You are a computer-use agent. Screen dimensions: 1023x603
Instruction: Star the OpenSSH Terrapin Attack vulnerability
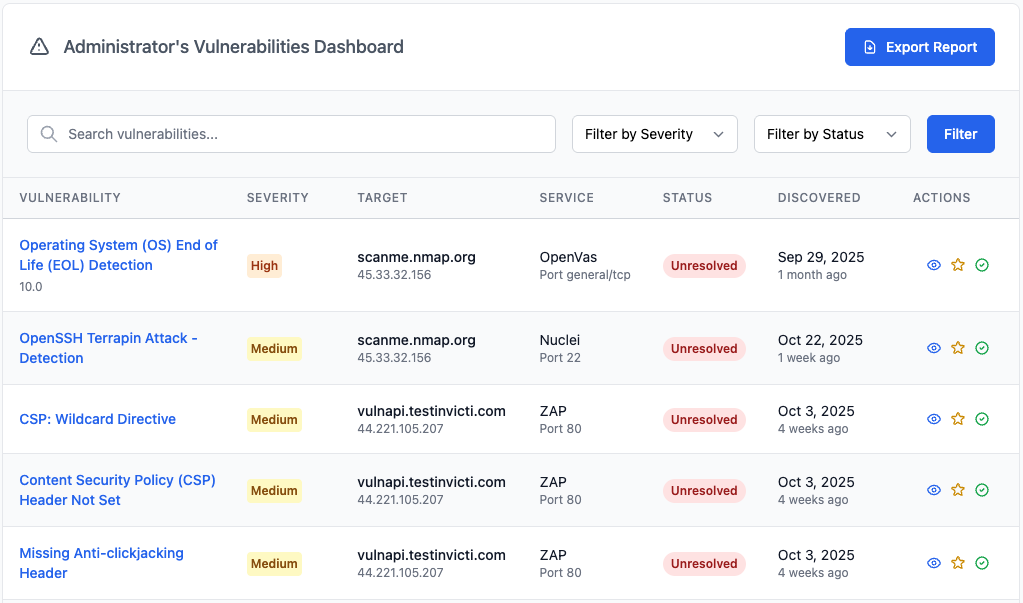coord(957,348)
